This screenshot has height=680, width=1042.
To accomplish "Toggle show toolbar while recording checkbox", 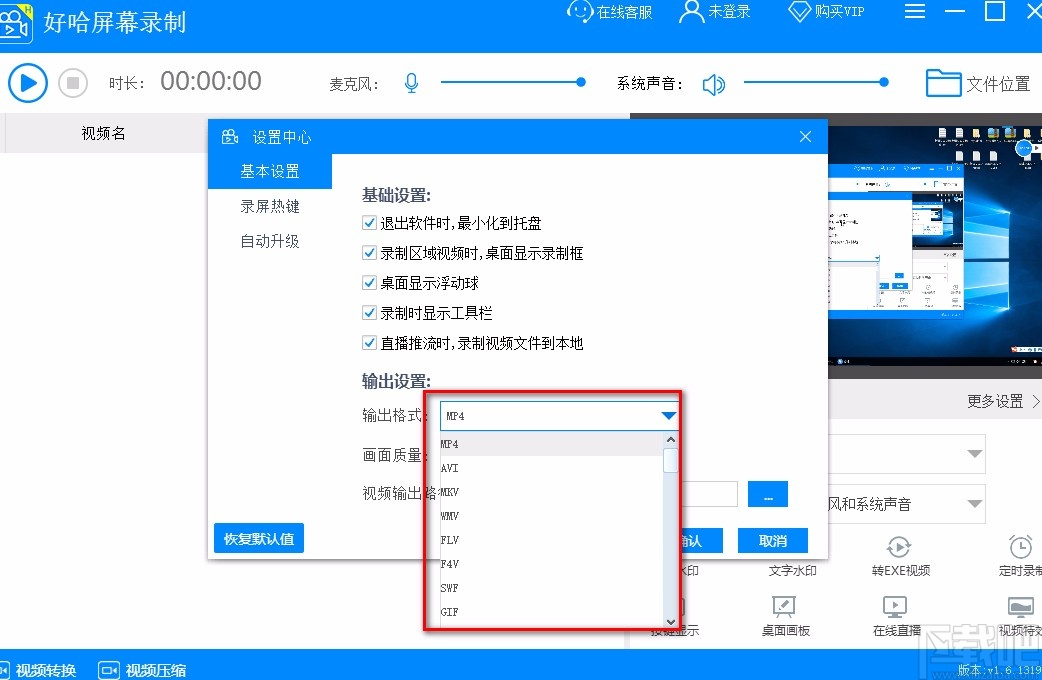I will [369, 312].
